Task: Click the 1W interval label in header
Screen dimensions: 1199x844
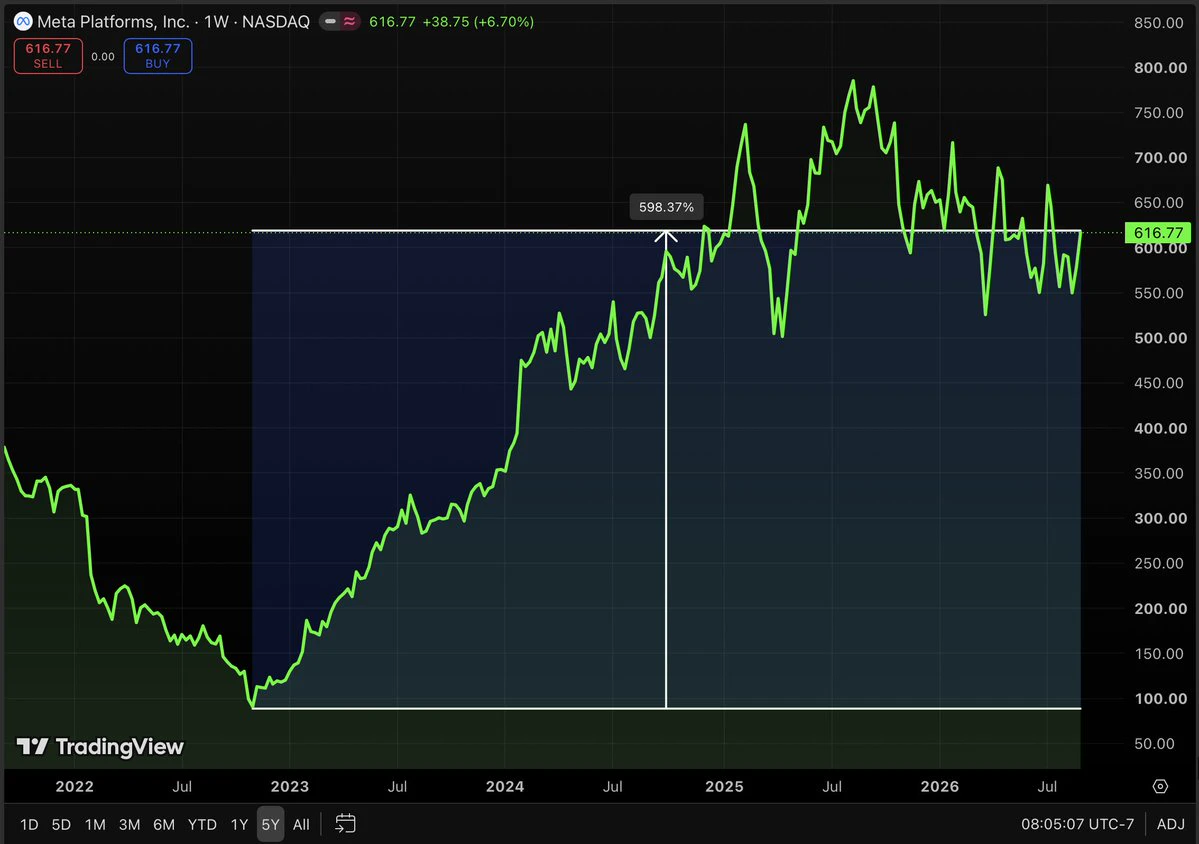Action: pos(216,21)
